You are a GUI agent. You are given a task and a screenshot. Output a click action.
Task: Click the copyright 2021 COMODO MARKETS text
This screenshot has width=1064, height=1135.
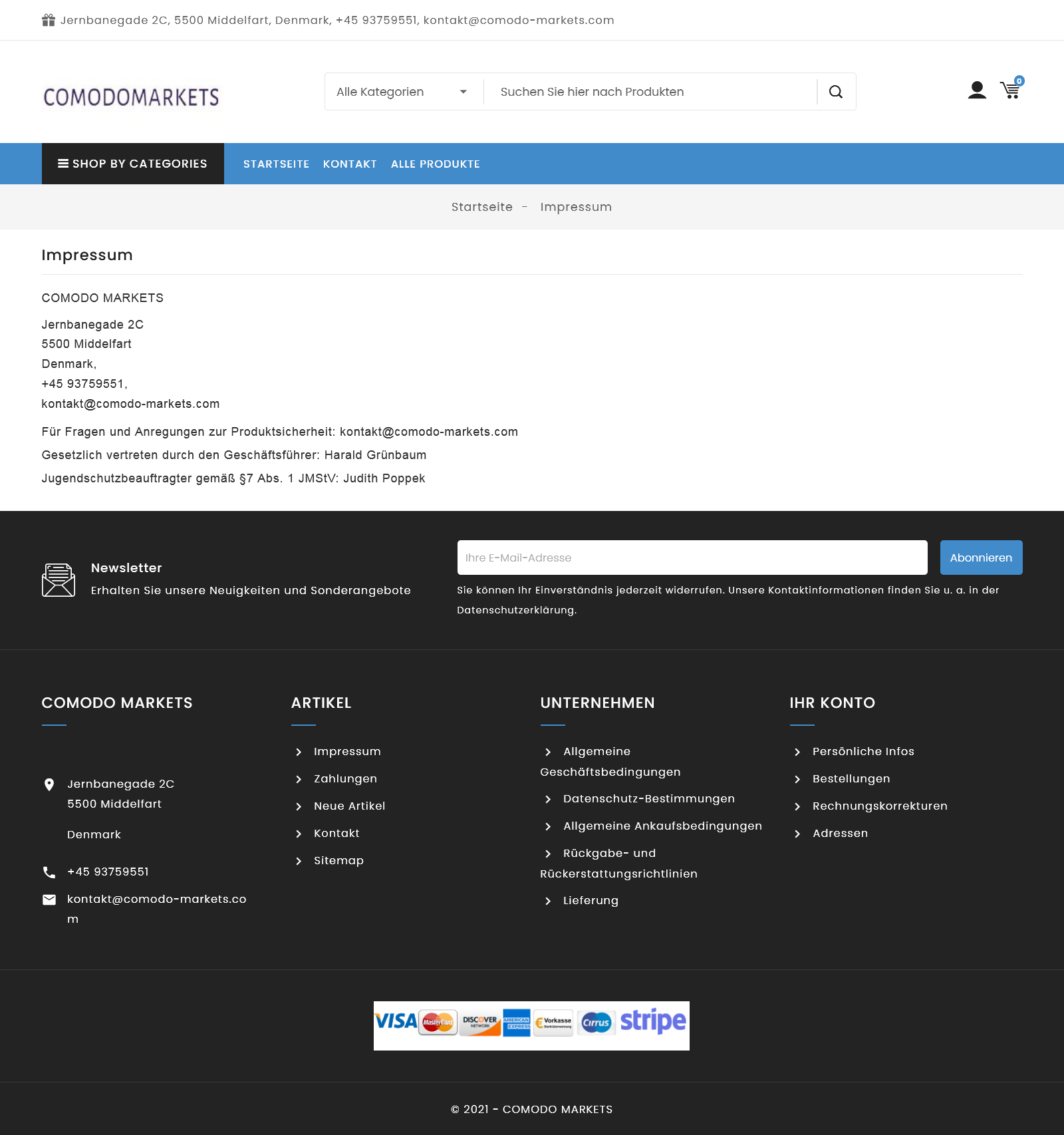click(x=532, y=1110)
